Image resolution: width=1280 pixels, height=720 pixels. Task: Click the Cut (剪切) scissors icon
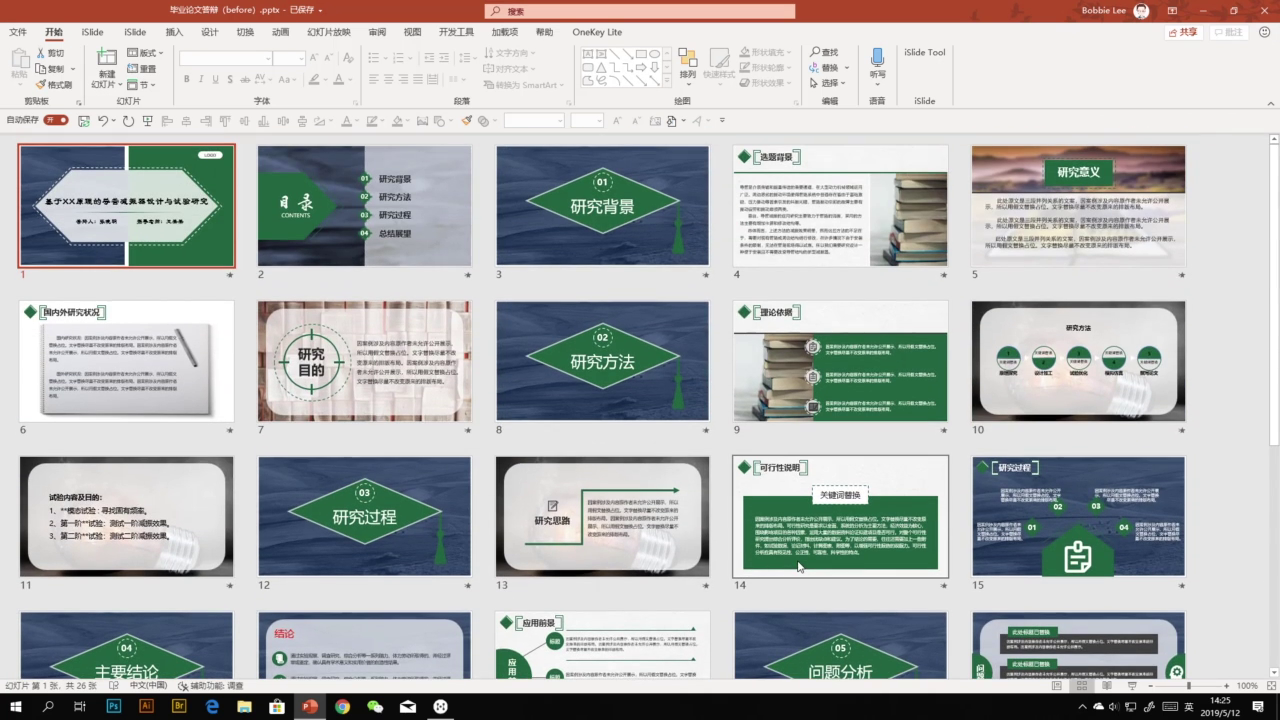(41, 53)
